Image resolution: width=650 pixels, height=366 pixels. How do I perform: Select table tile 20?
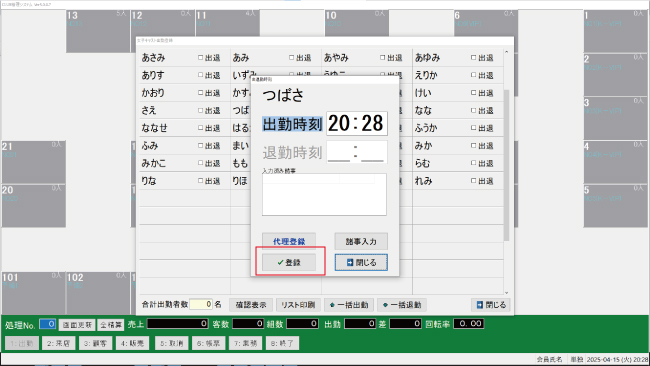34,206
